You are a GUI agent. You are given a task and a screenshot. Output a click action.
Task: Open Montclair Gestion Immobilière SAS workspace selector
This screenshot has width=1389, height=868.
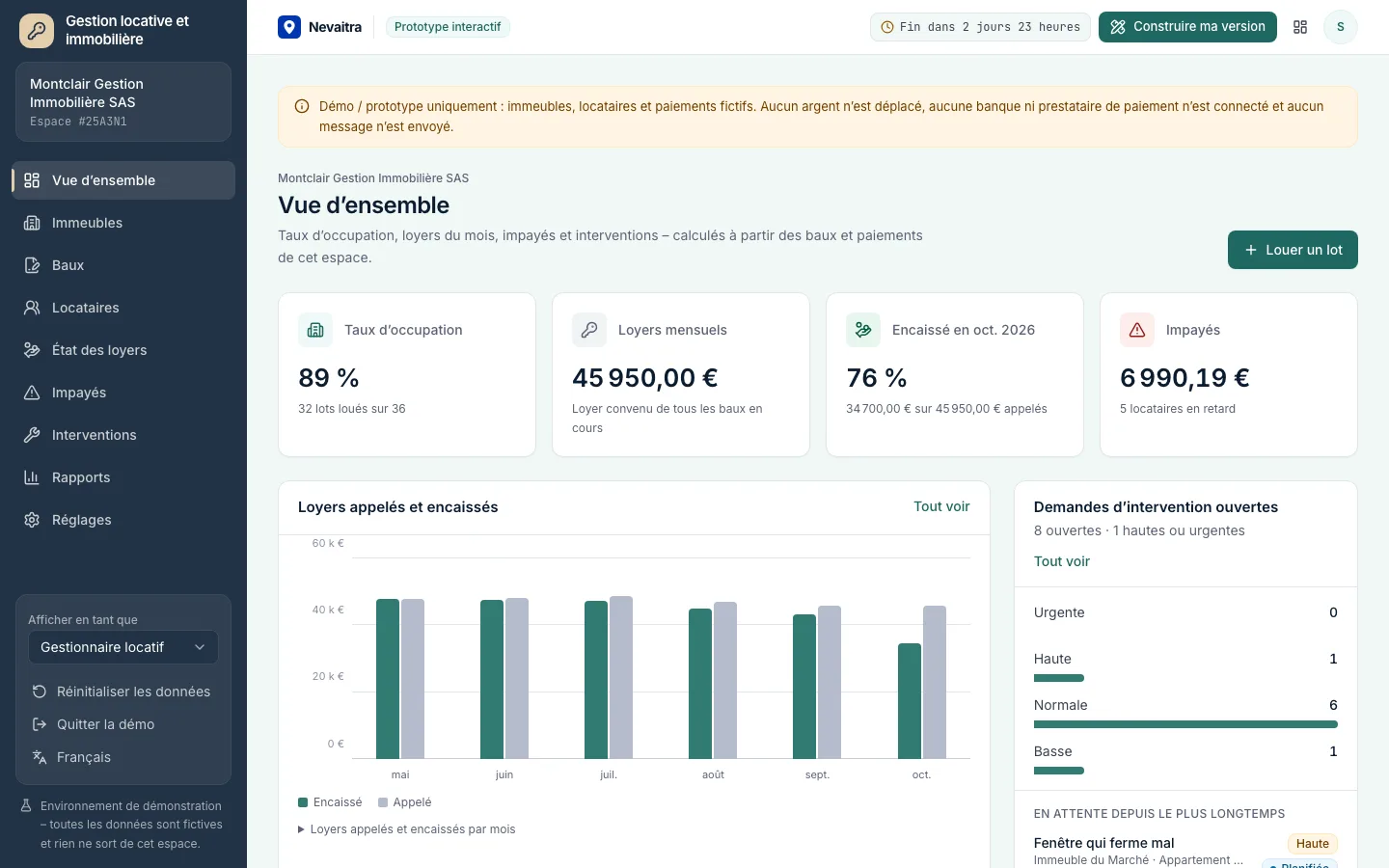point(123,102)
